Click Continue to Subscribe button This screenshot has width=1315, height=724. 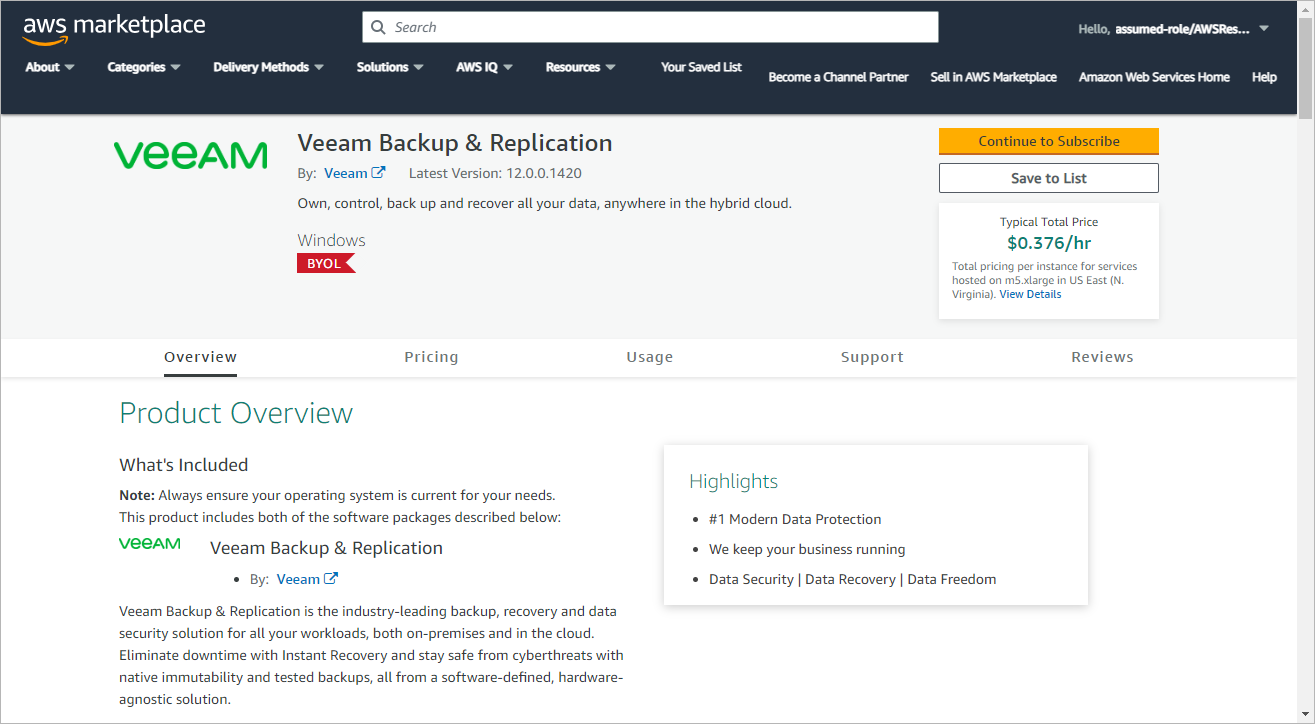(x=1049, y=141)
